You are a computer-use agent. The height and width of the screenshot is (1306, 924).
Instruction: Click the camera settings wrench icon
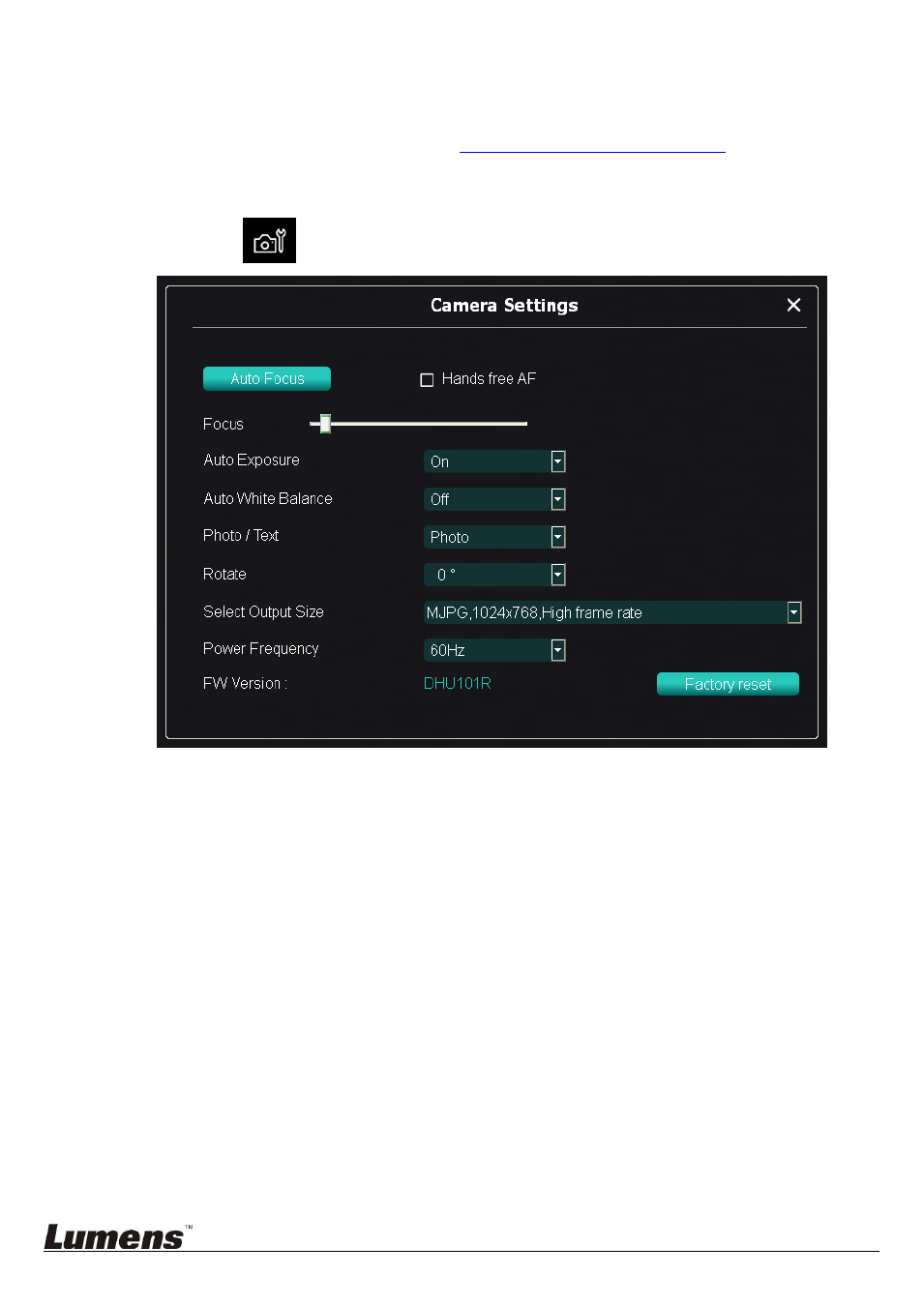[269, 240]
